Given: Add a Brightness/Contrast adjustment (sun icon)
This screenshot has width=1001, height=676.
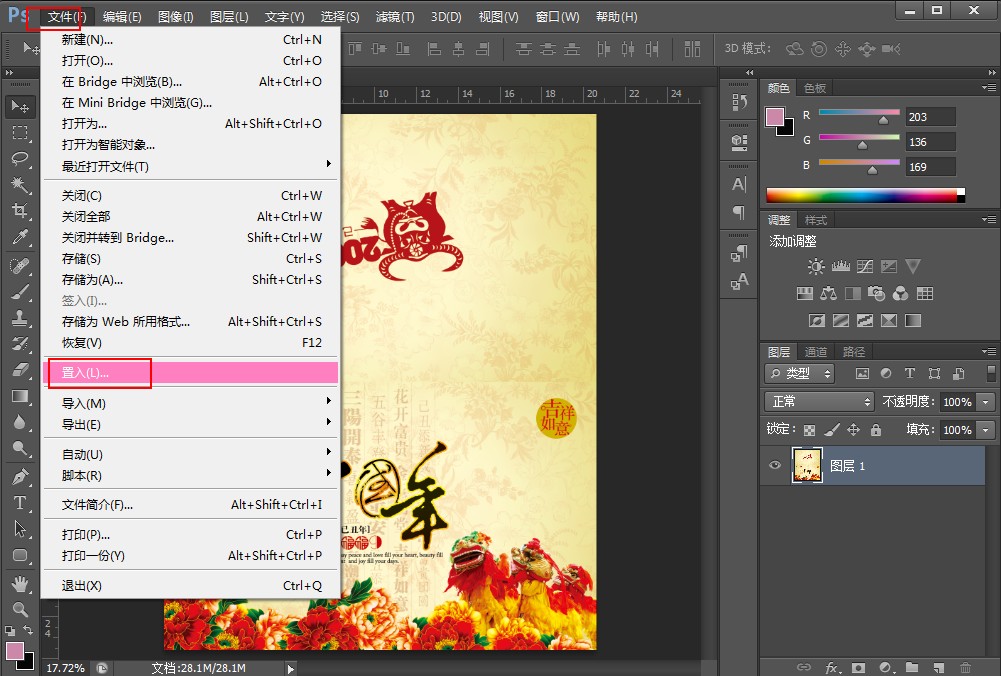Looking at the screenshot, I should (x=816, y=266).
